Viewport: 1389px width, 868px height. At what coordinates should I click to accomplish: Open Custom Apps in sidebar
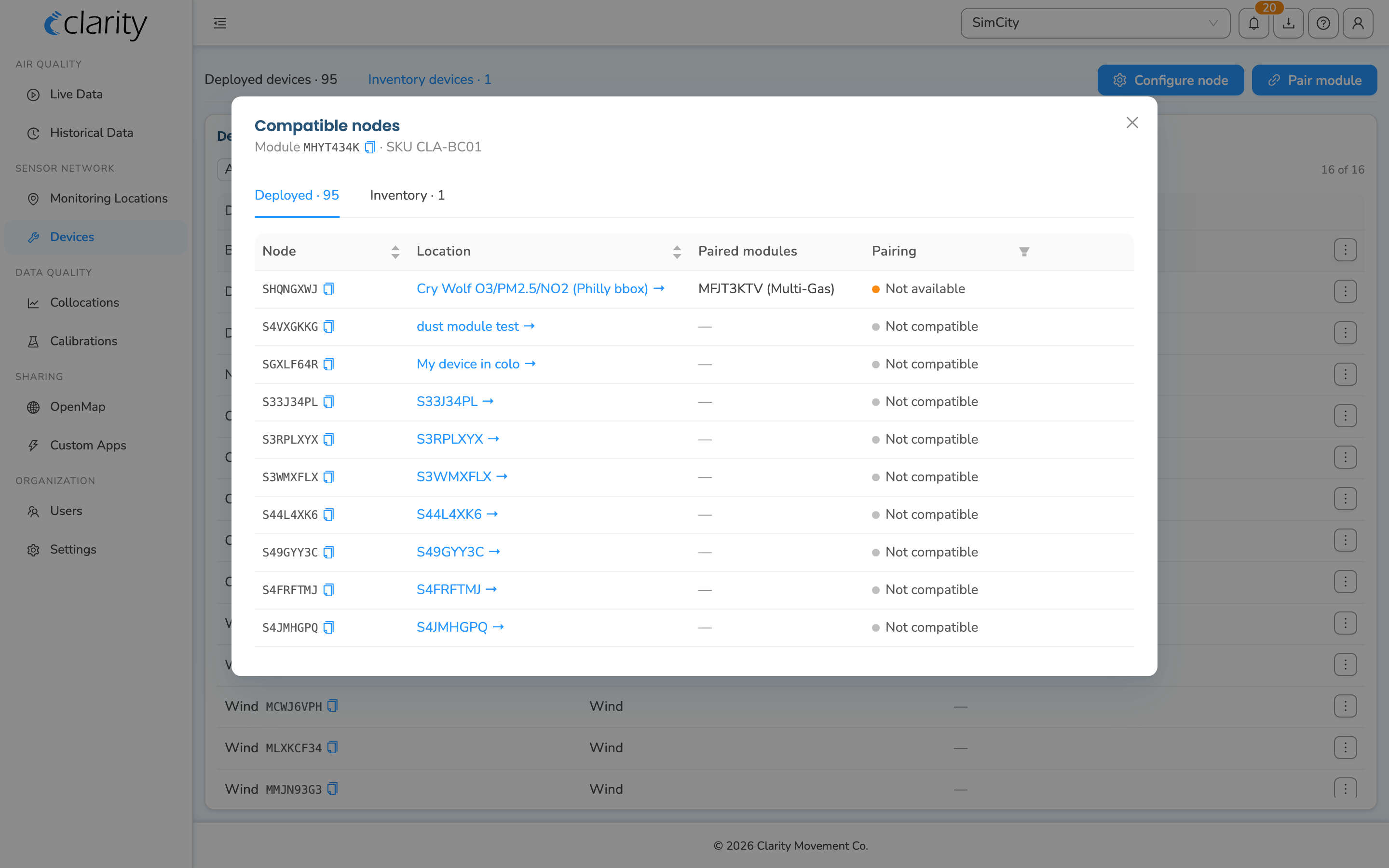pyautogui.click(x=96, y=445)
